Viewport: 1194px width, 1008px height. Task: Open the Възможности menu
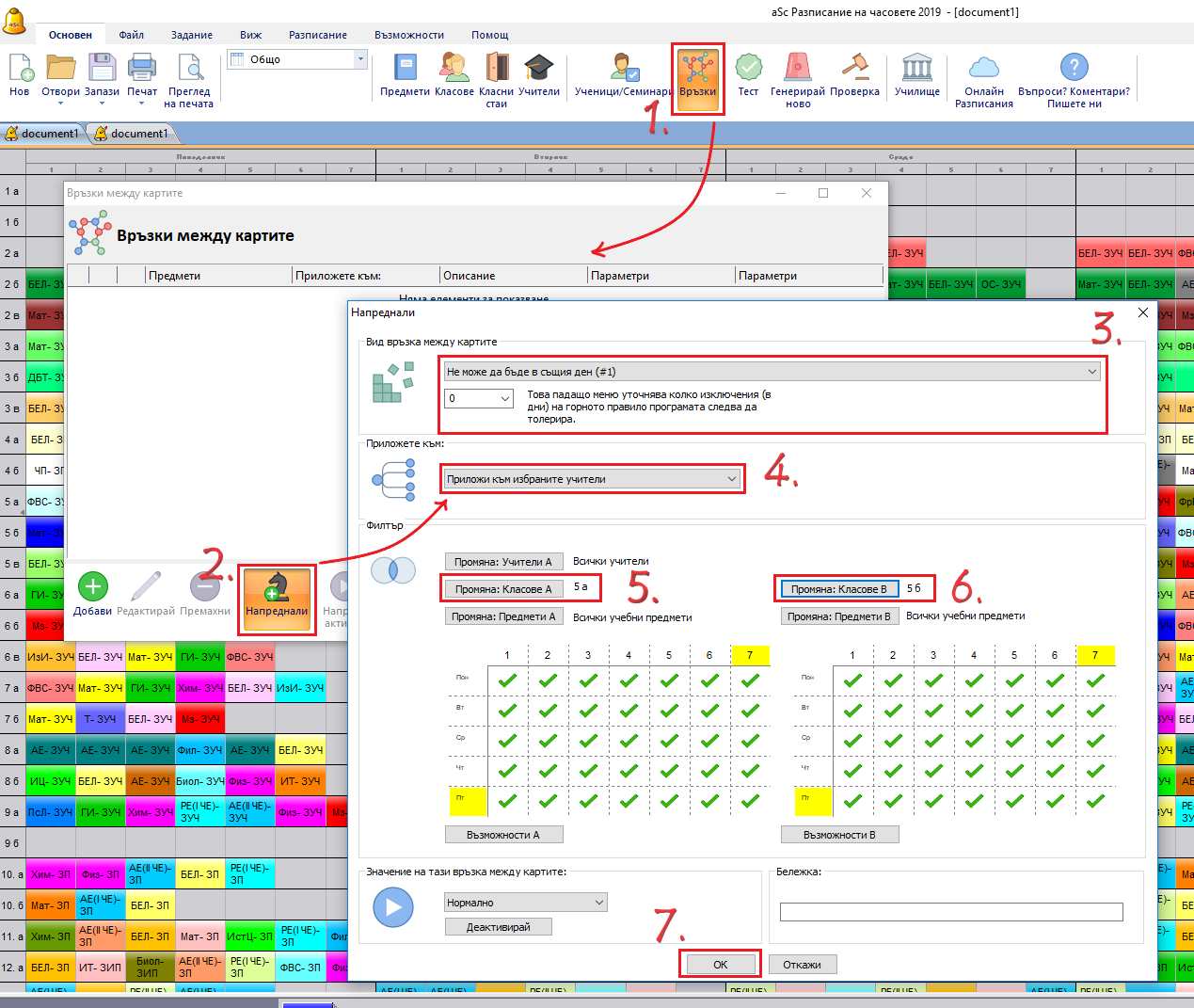coord(408,35)
